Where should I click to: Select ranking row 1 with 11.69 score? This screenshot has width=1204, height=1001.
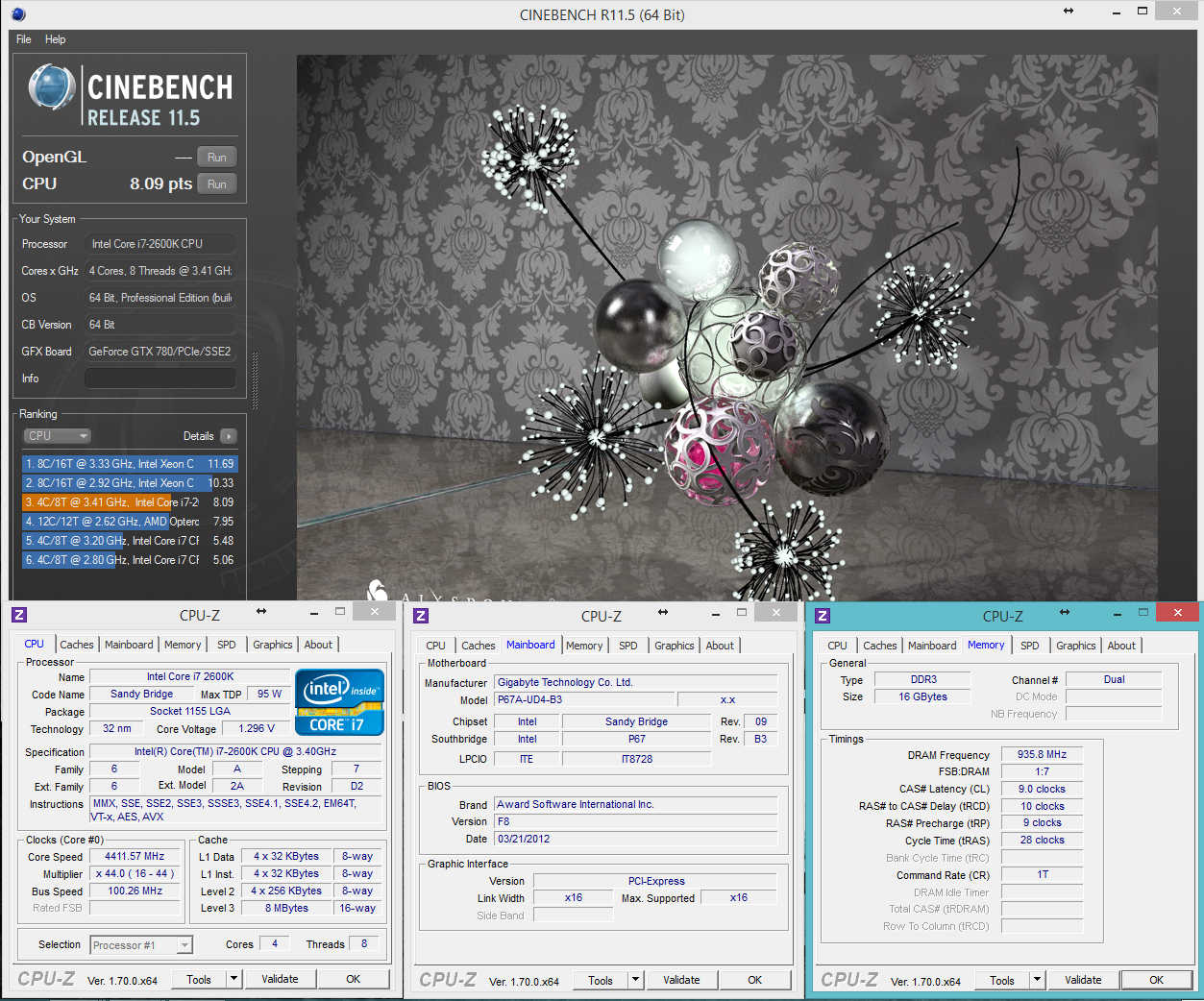pyautogui.click(x=130, y=464)
